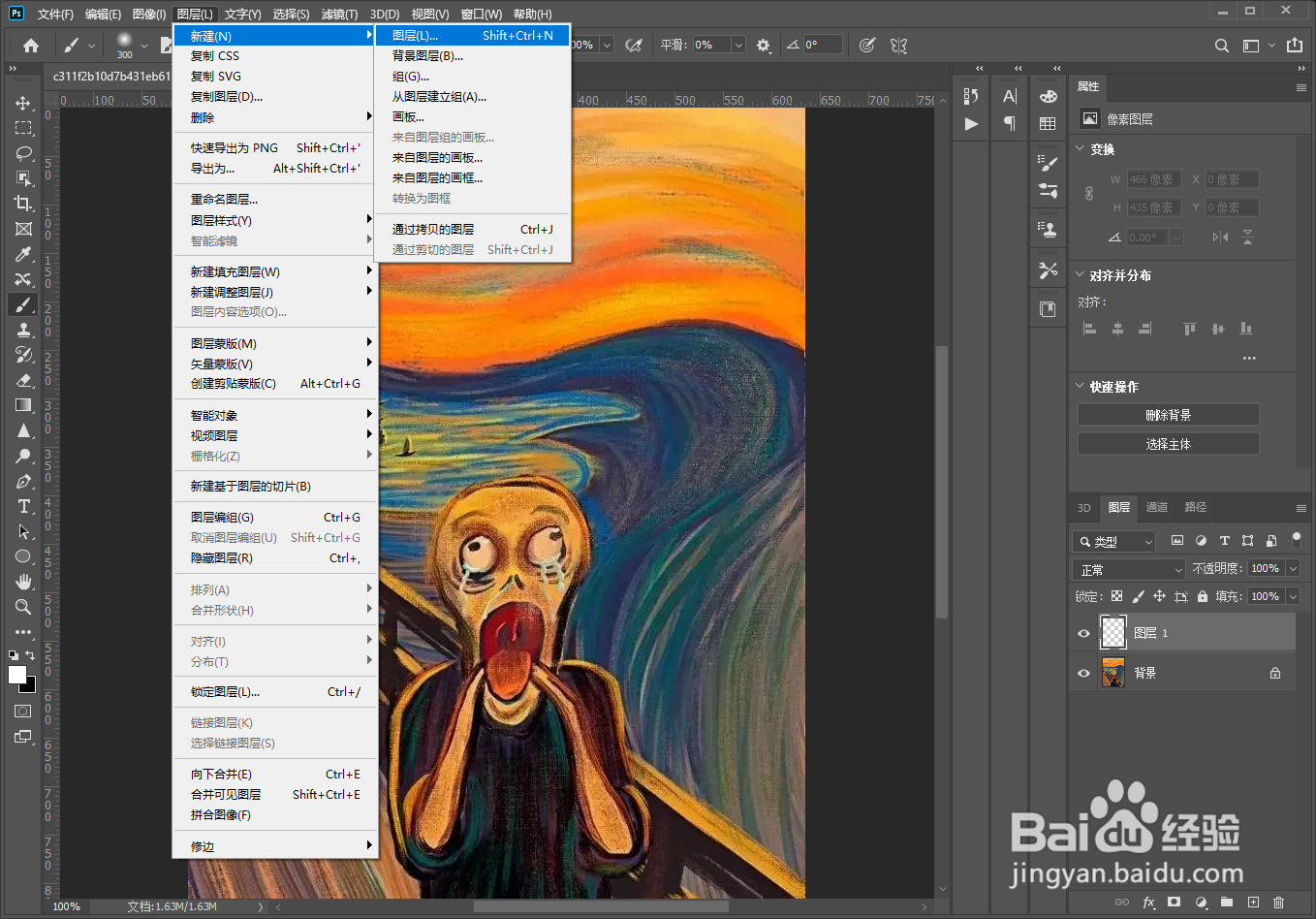
Task: Open the Paragraph panel icon
Action: pyautogui.click(x=1010, y=124)
